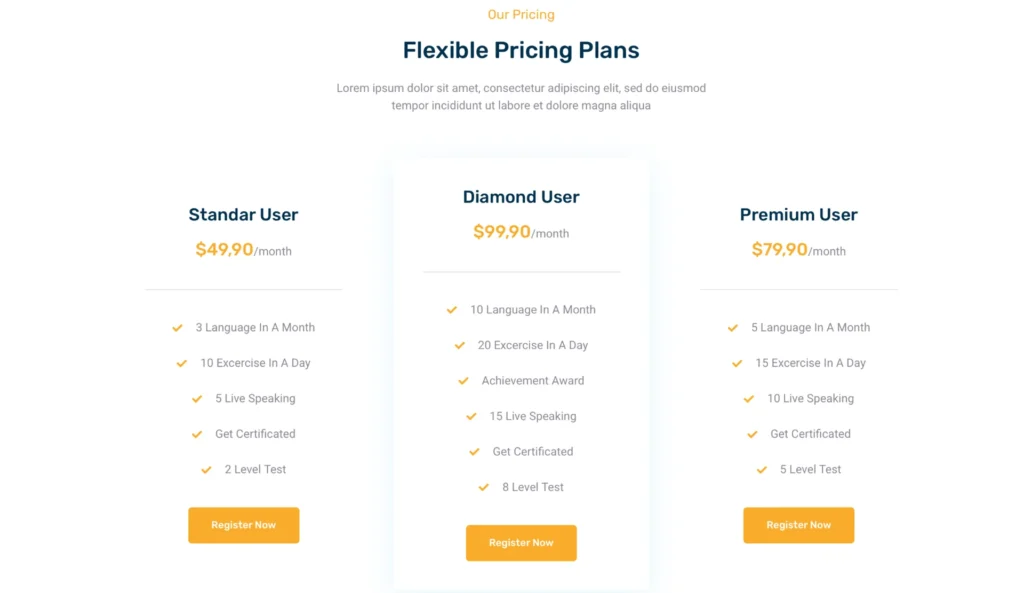This screenshot has height=593, width=1024.
Task: Register for the Premium User plan
Action: pos(798,525)
